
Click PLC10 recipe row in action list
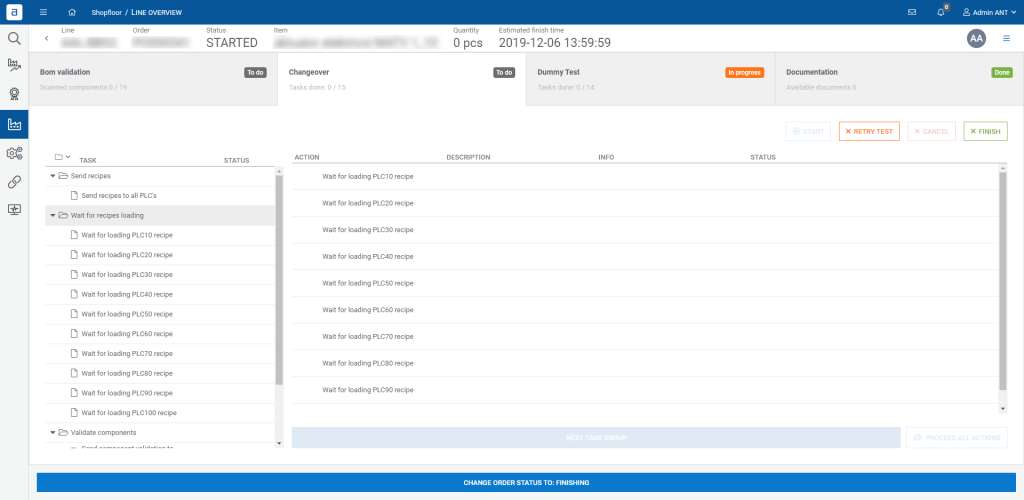[645, 176]
